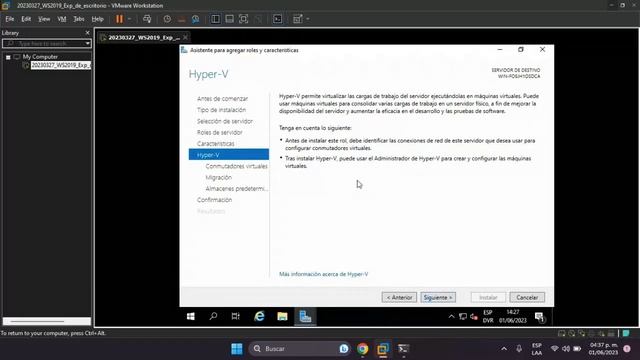Image resolution: width=640 pixels, height=360 pixels.
Task: Open the Help menu
Action: coord(97,19)
